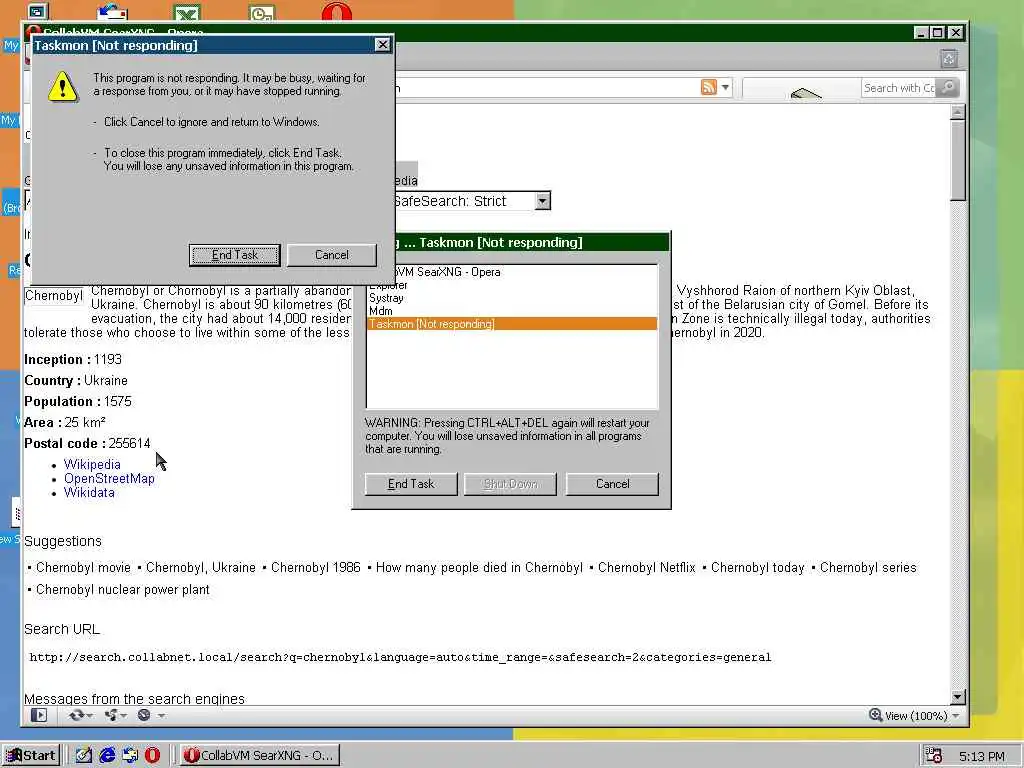This screenshot has height=768, width=1024.
Task: Click the vertical scrollbar thumb in Opera
Action: point(957,160)
